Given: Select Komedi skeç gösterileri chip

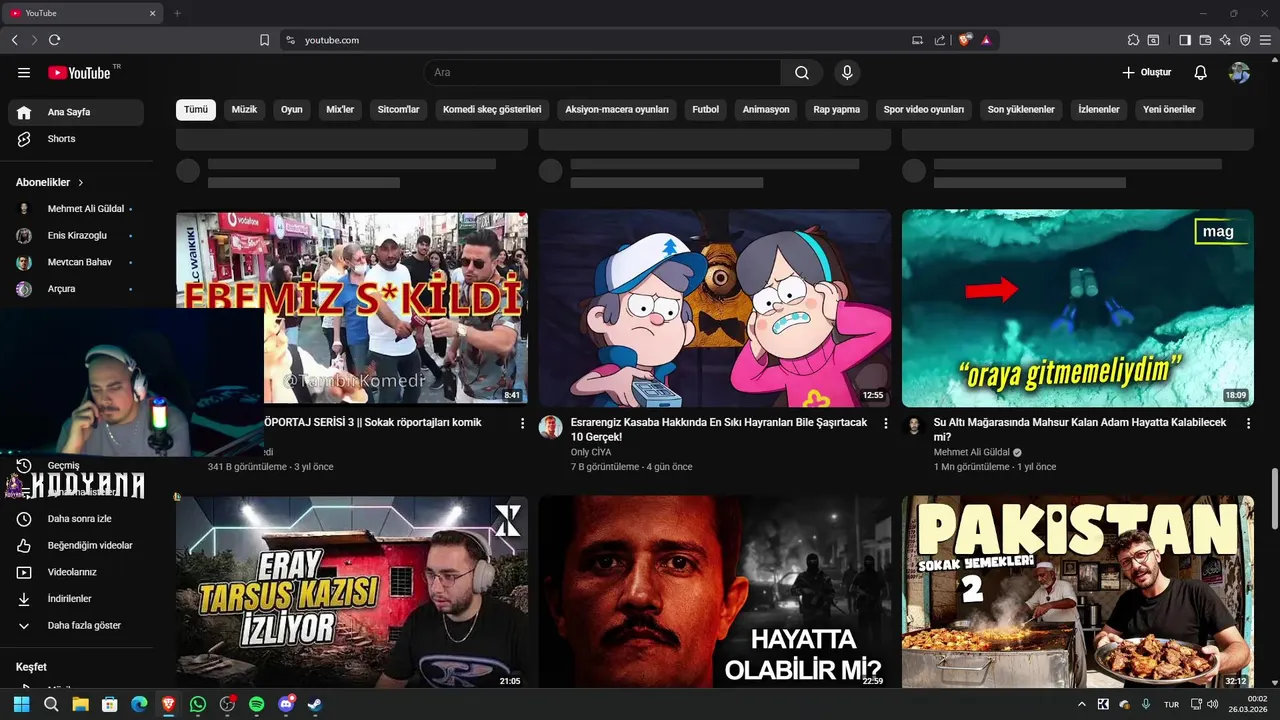Looking at the screenshot, I should tap(492, 110).
